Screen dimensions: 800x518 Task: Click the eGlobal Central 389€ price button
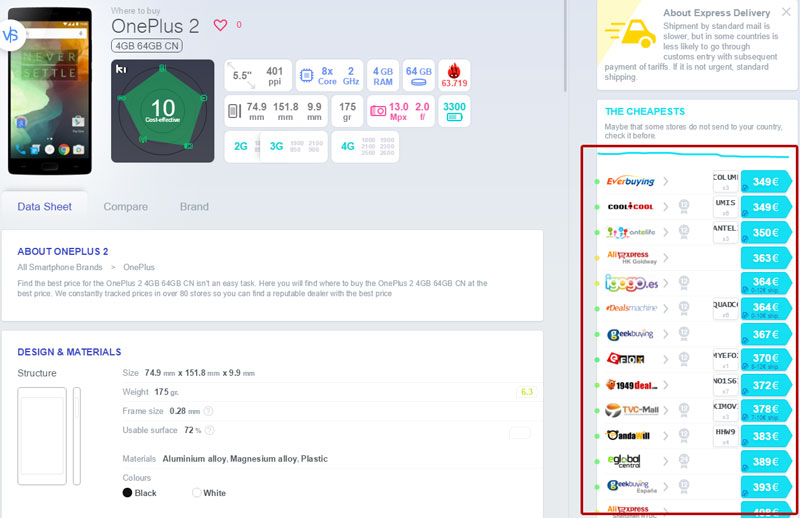tap(766, 462)
